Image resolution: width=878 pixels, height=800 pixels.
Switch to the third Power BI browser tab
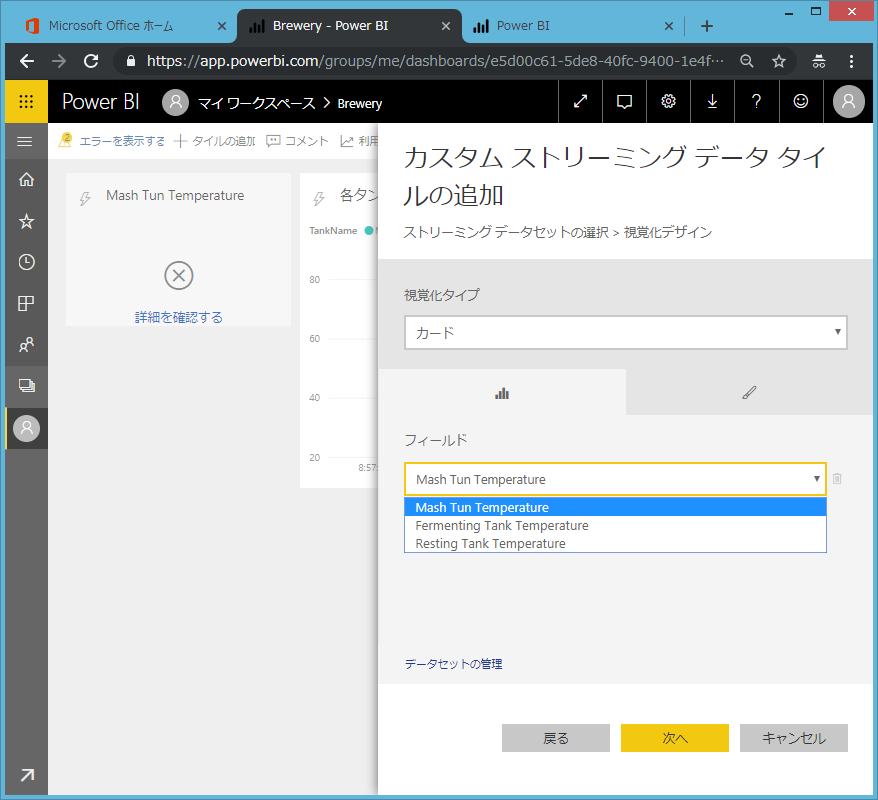click(523, 26)
